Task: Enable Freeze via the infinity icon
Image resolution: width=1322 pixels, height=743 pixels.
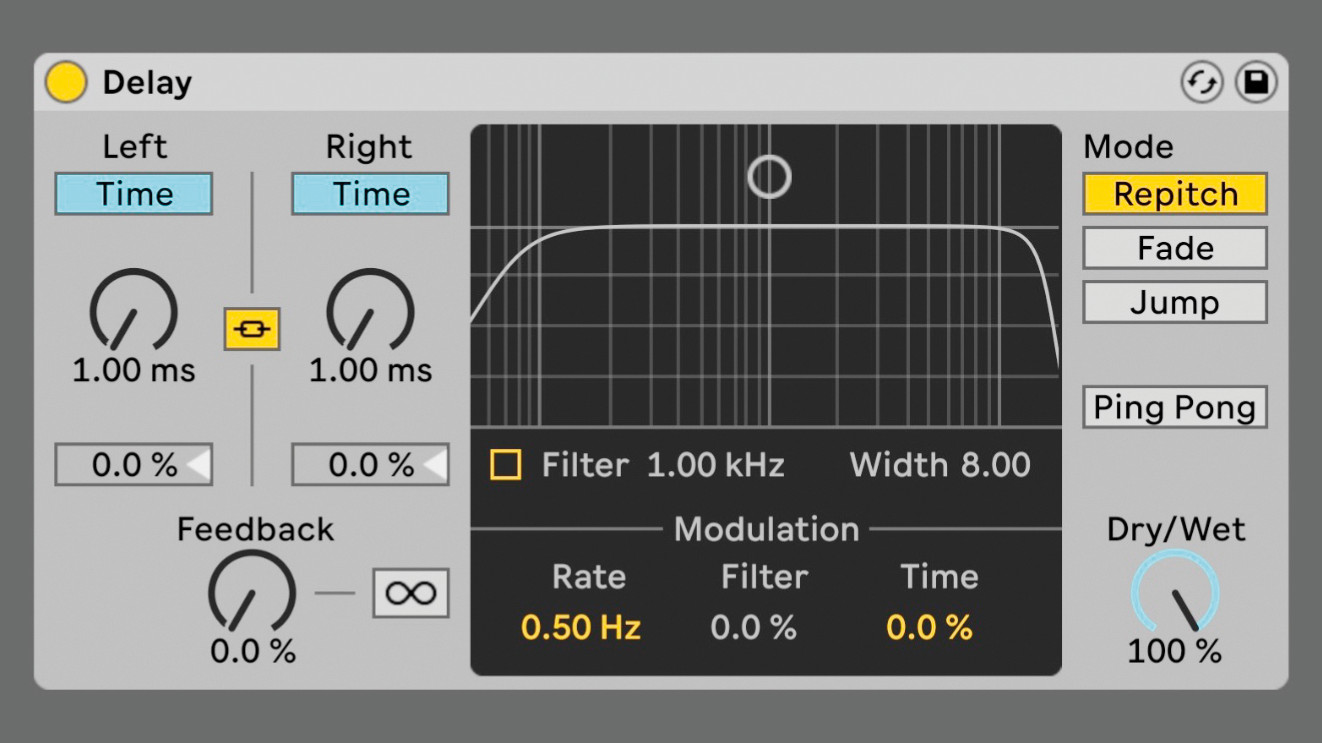Action: coord(411,592)
